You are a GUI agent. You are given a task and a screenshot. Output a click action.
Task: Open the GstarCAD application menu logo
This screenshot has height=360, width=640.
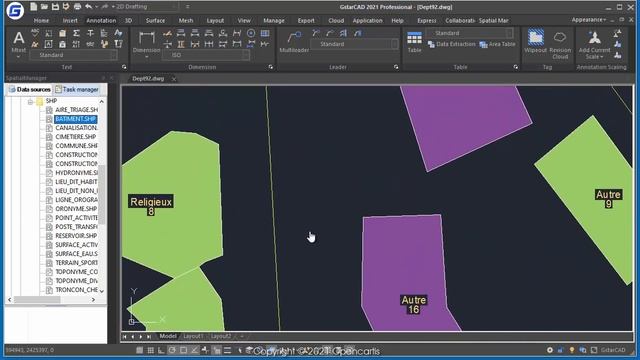click(x=15, y=11)
